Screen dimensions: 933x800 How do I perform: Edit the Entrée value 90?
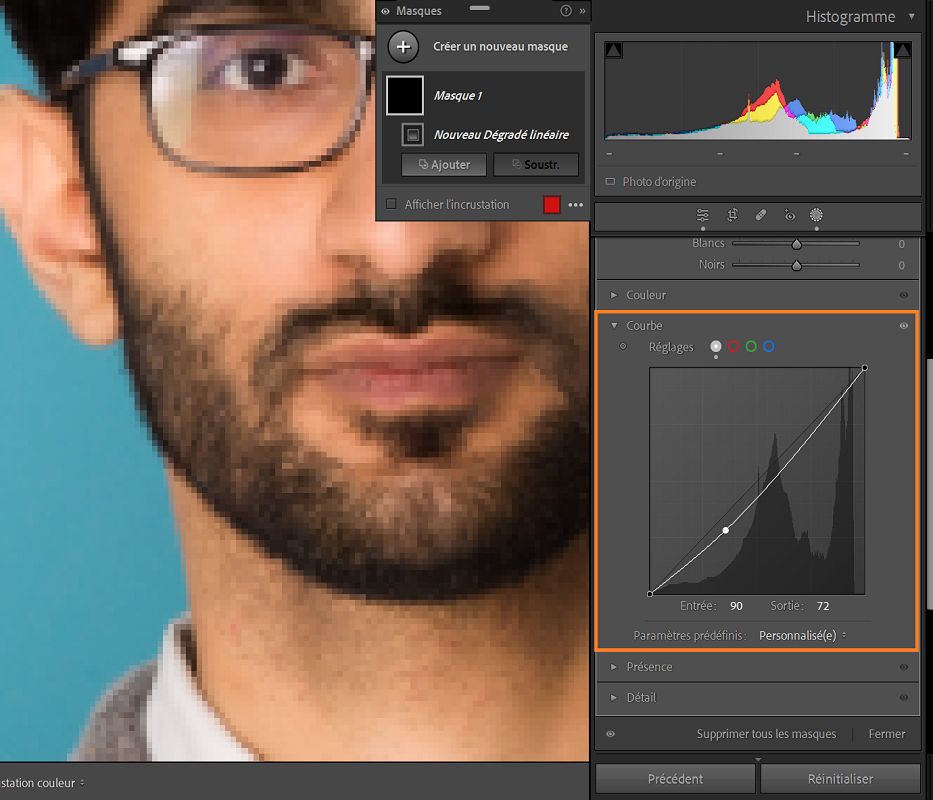[x=736, y=606]
